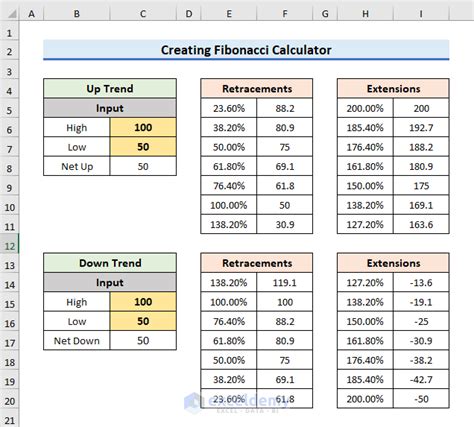Select column A header
This screenshot has width=474, height=427.
pyautogui.click(x=32, y=14)
